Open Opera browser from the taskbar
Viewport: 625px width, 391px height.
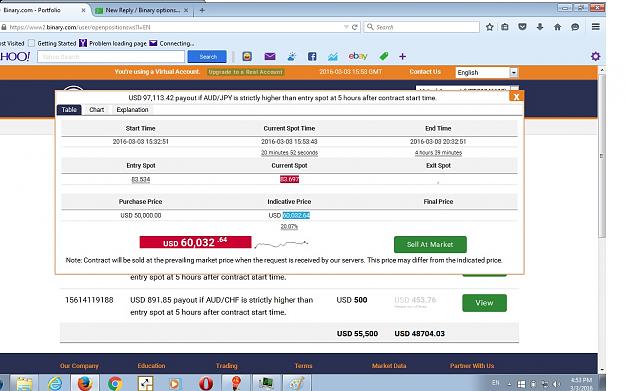[206, 383]
